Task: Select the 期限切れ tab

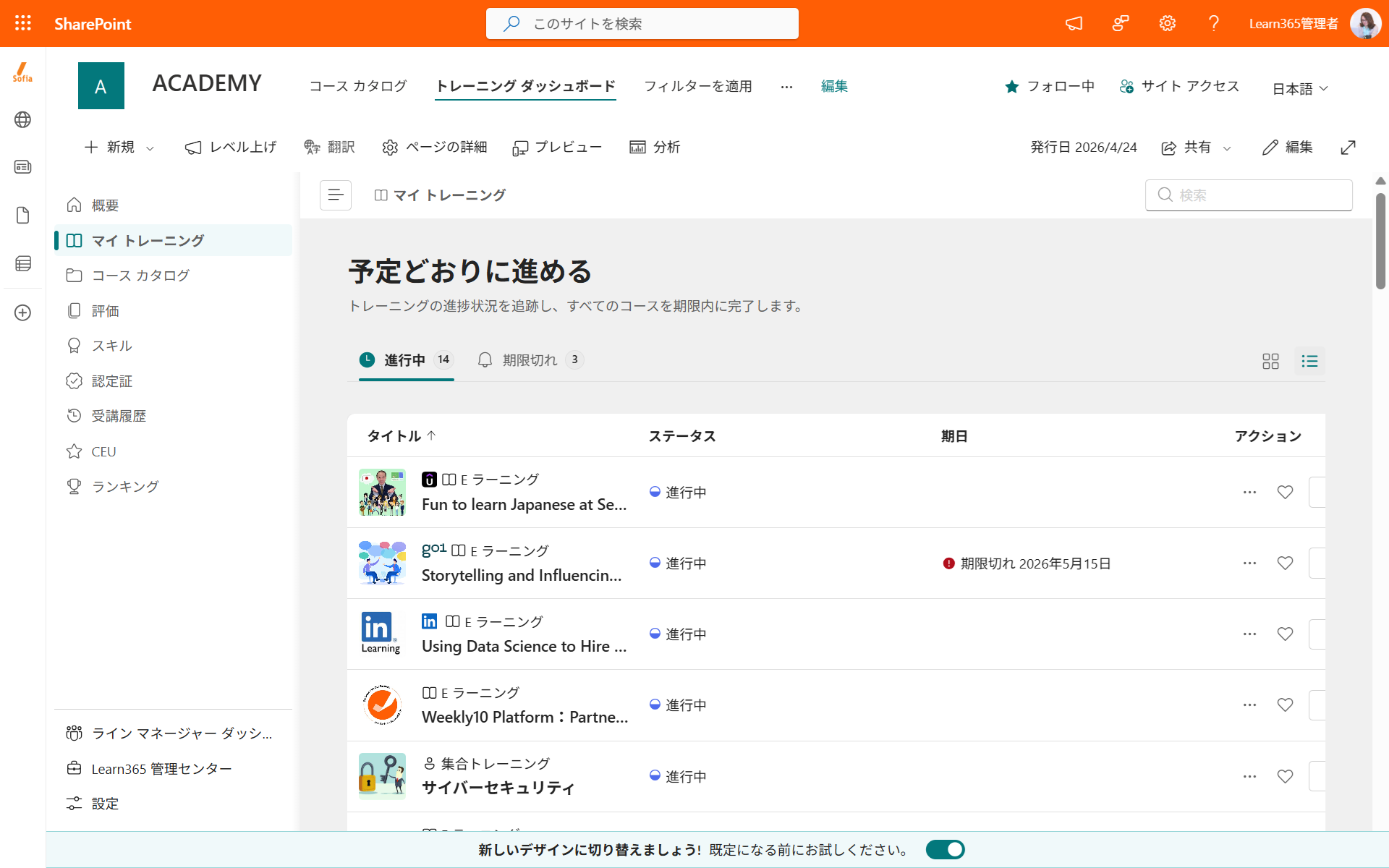Action: (530, 360)
